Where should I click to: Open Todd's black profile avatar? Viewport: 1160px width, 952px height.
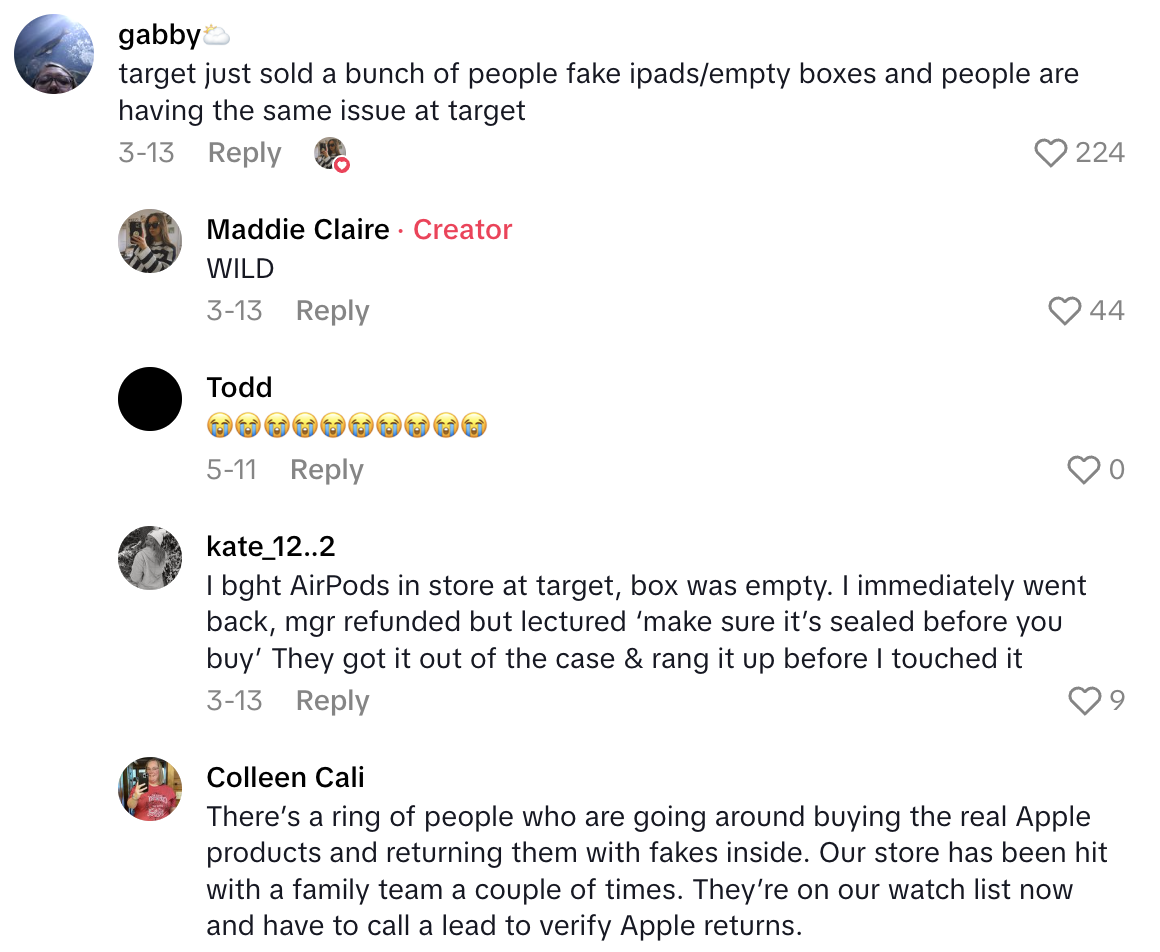coord(150,399)
